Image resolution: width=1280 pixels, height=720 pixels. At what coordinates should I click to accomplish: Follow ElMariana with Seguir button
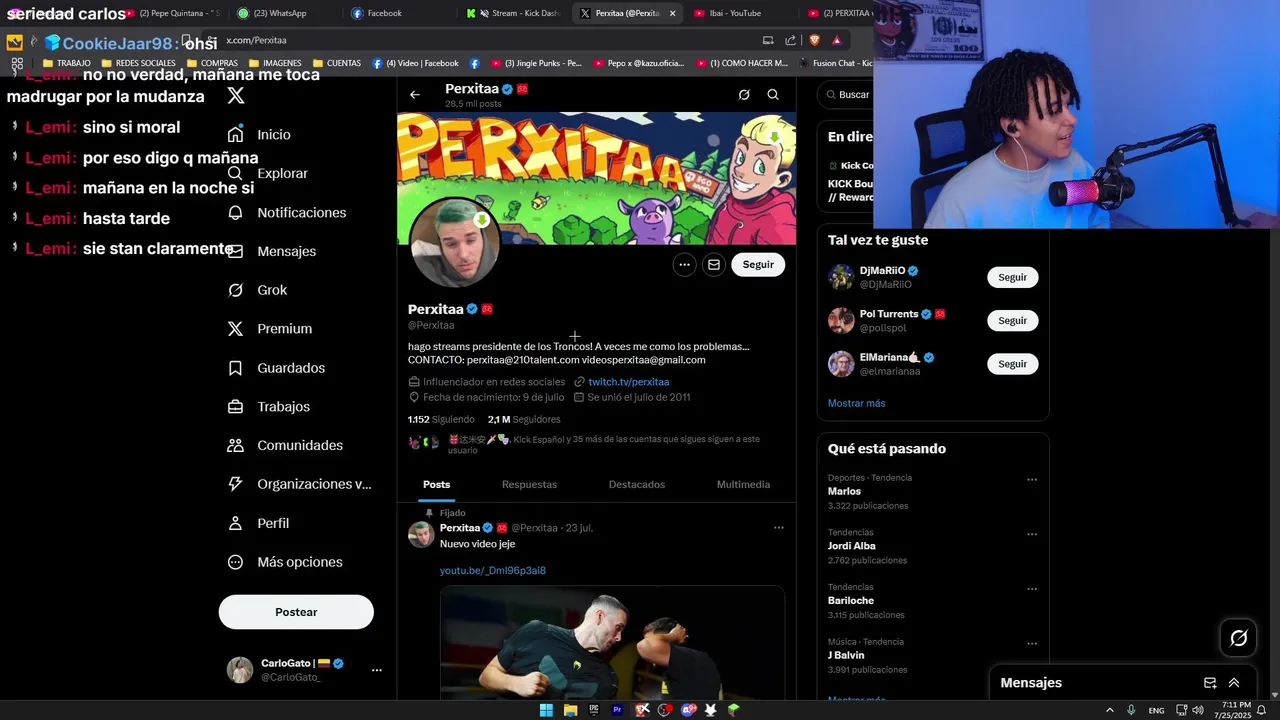click(x=1012, y=364)
